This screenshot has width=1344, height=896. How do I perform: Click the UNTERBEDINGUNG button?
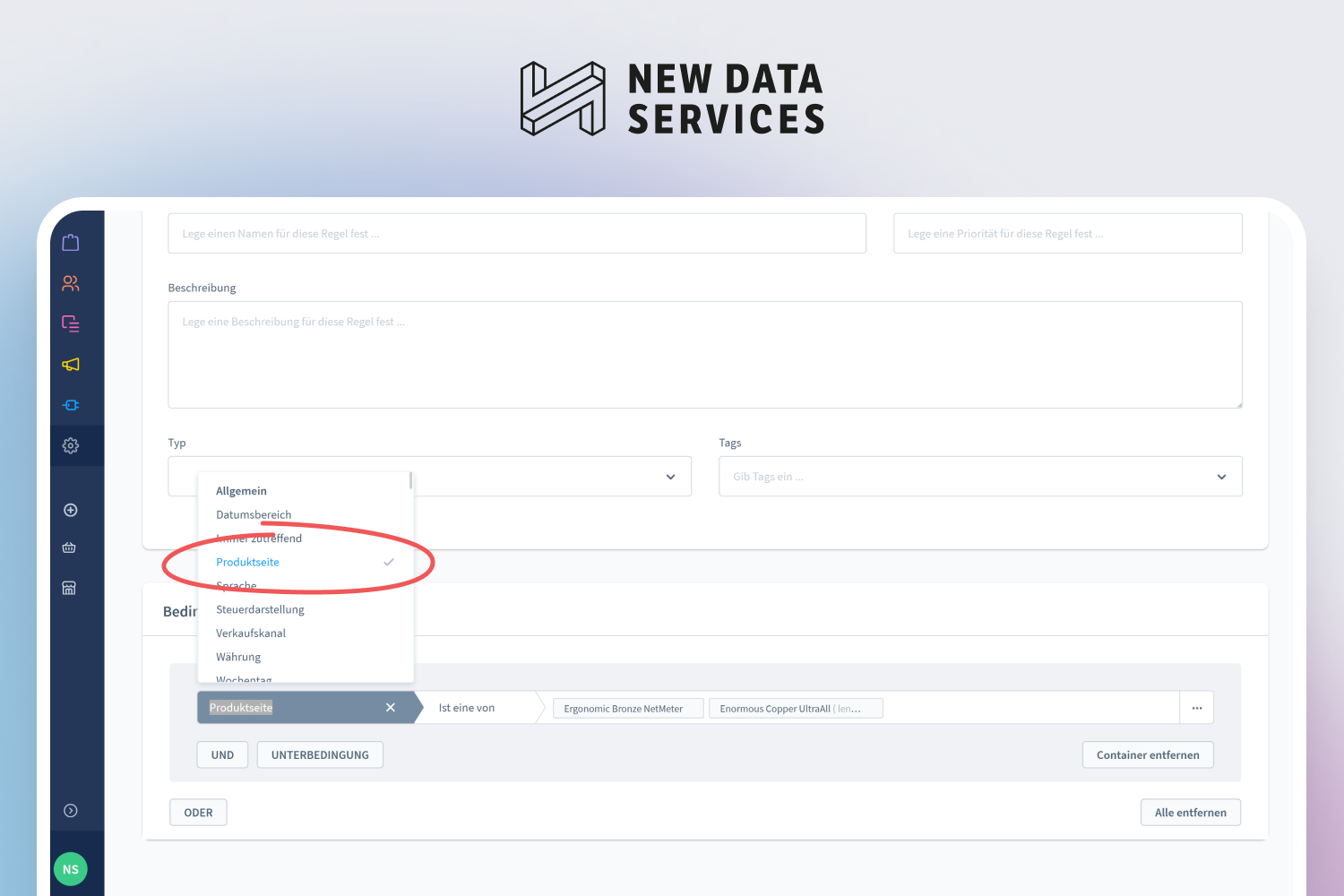coord(320,754)
